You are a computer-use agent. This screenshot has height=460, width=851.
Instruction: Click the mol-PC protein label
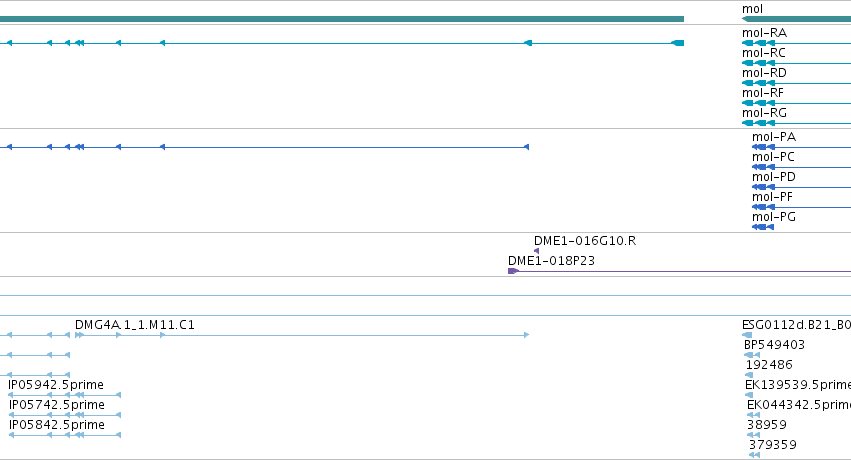click(x=773, y=157)
